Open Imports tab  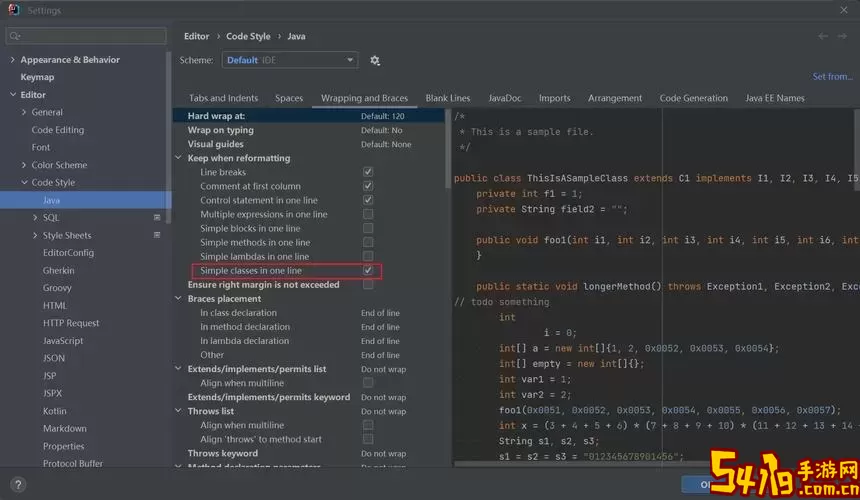(x=555, y=98)
